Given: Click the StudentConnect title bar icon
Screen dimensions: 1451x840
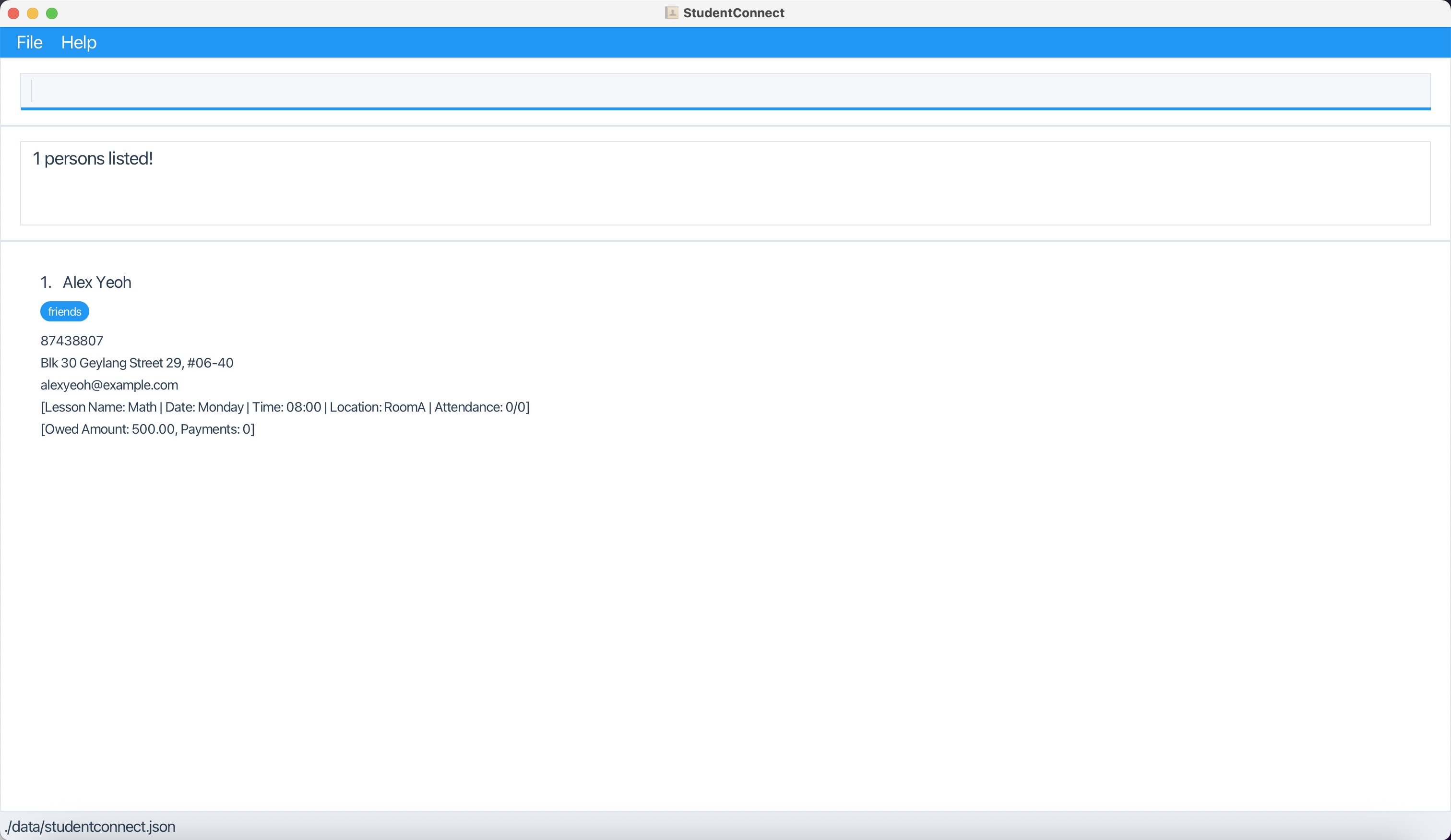Looking at the screenshot, I should coord(671,12).
